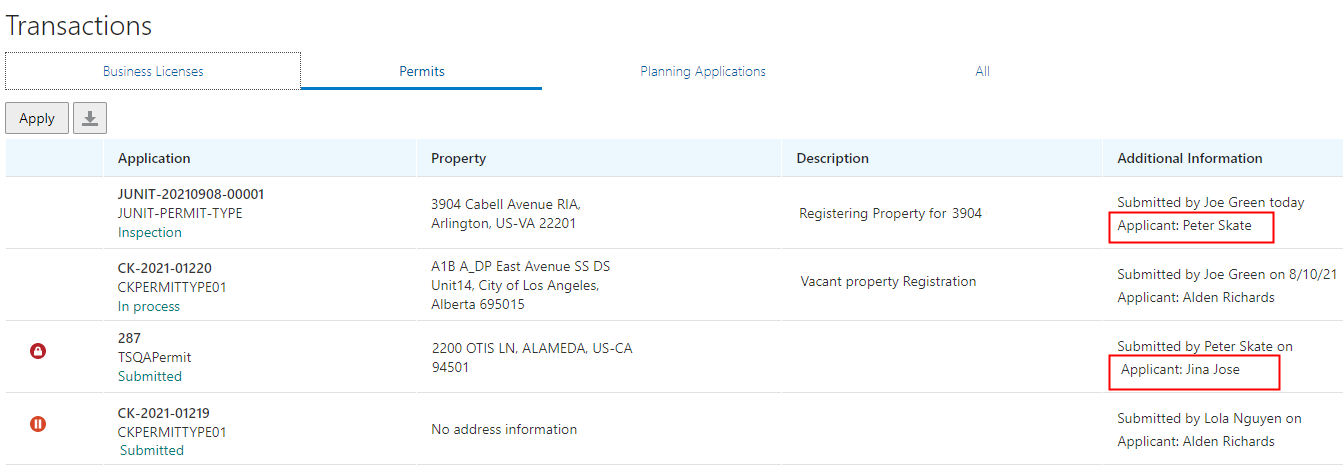Click the In process status link

[149, 306]
